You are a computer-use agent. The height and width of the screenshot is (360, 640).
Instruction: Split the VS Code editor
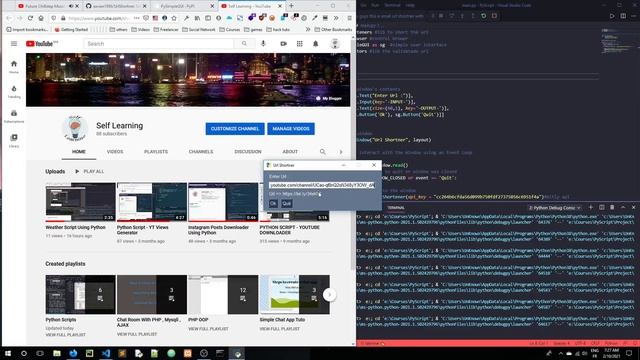(x=623, y=16)
